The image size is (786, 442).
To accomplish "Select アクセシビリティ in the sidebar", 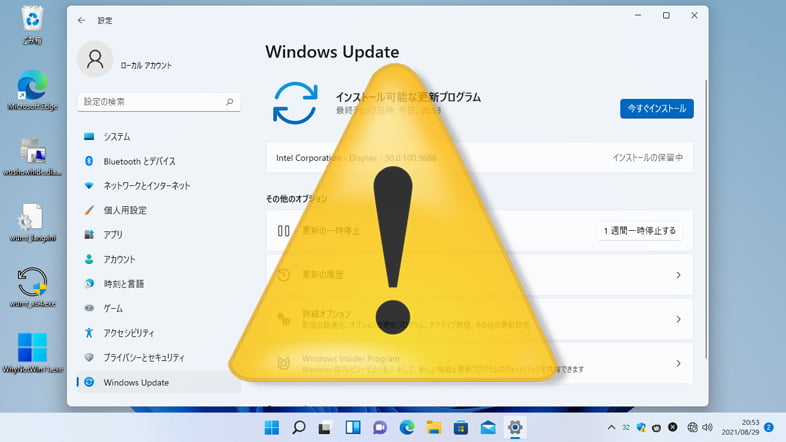I will (158, 333).
